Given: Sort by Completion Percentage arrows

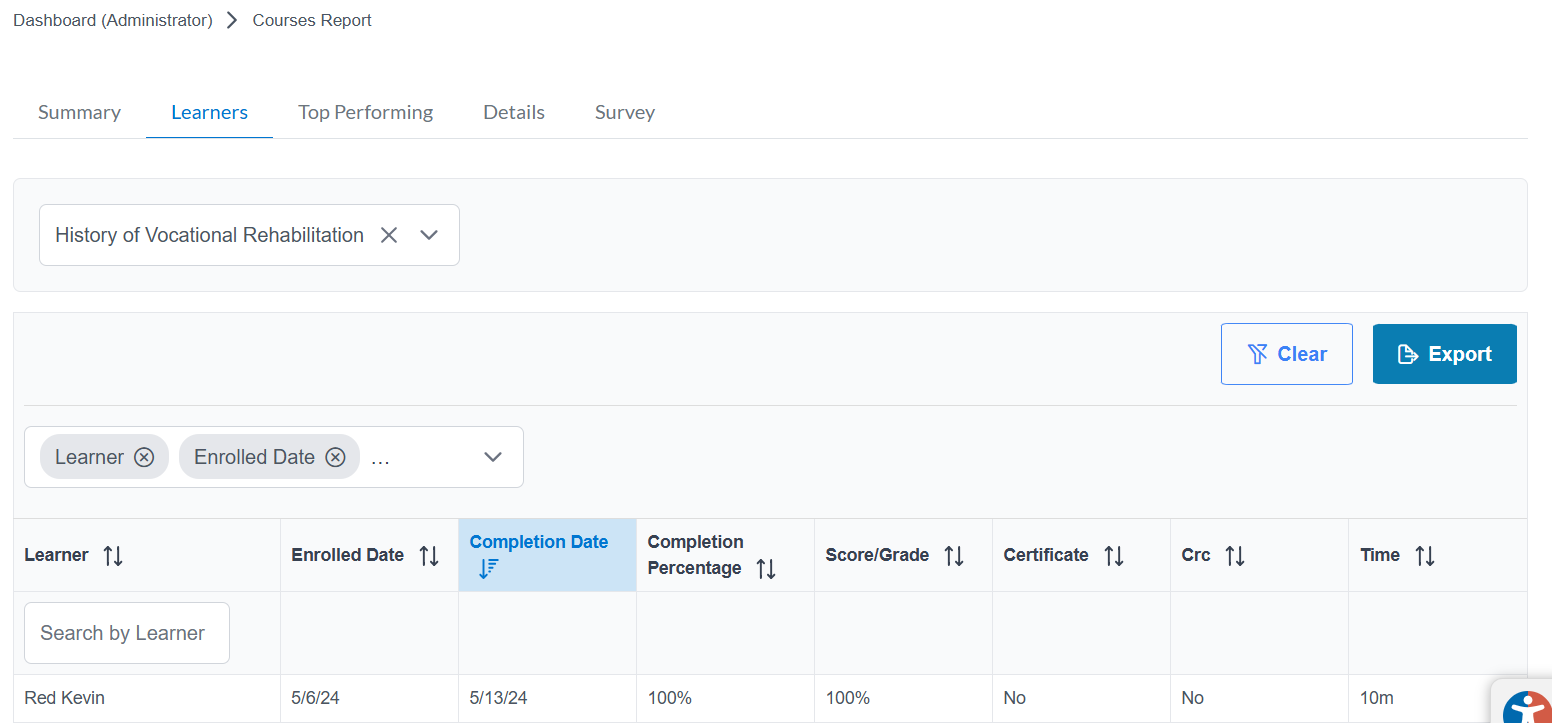Looking at the screenshot, I should click(766, 569).
